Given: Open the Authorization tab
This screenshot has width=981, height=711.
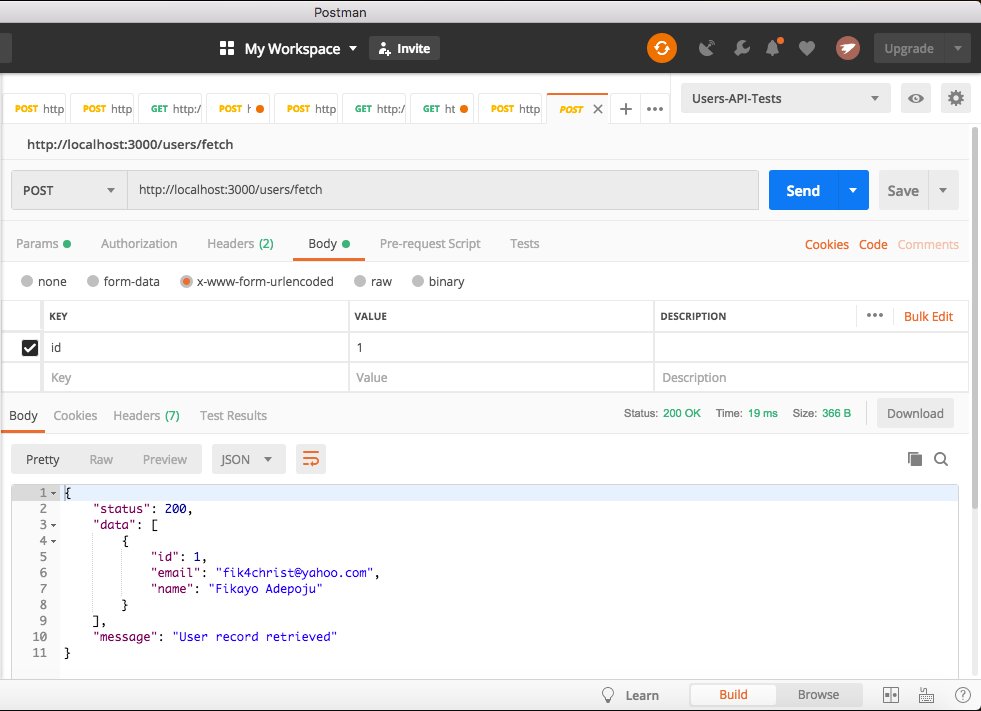Looking at the screenshot, I should point(139,243).
